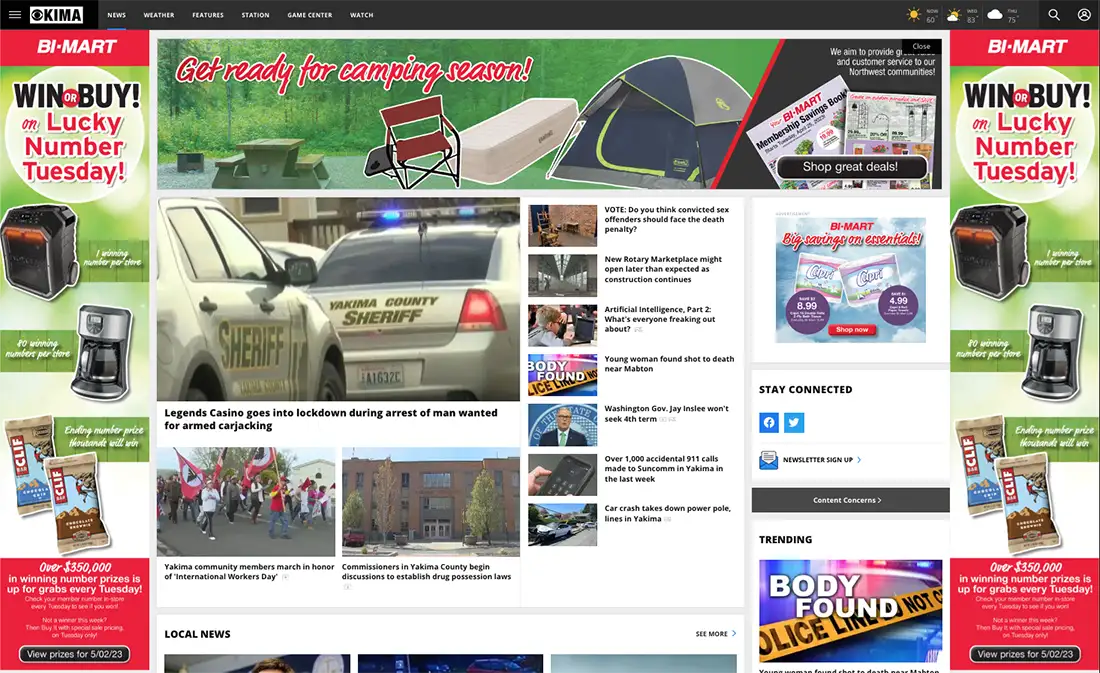
Task: Click the sunny current weather icon
Action: coord(913,15)
